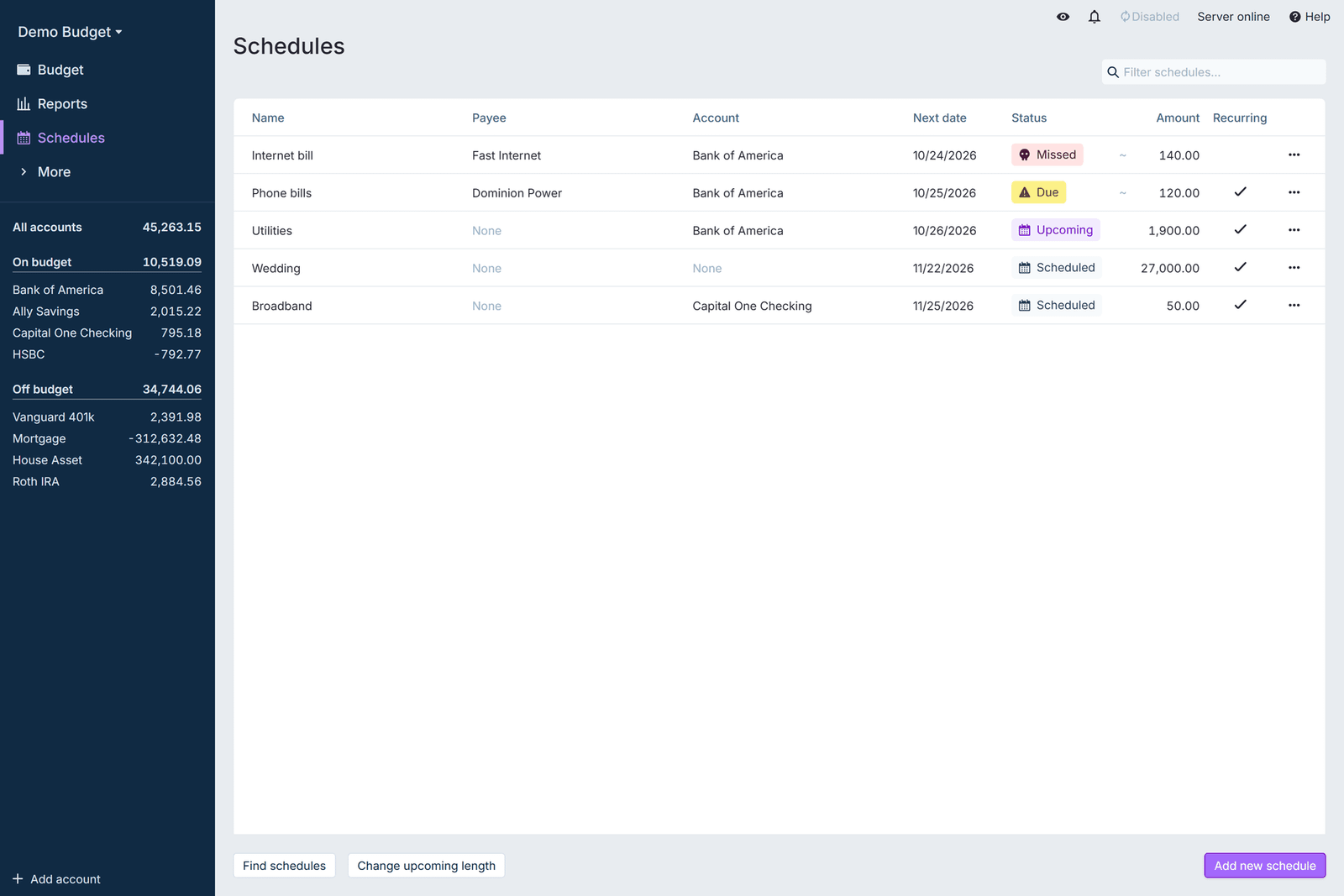The image size is (1344, 896).
Task: Open actions menu for Wedding row
Action: [x=1294, y=268]
